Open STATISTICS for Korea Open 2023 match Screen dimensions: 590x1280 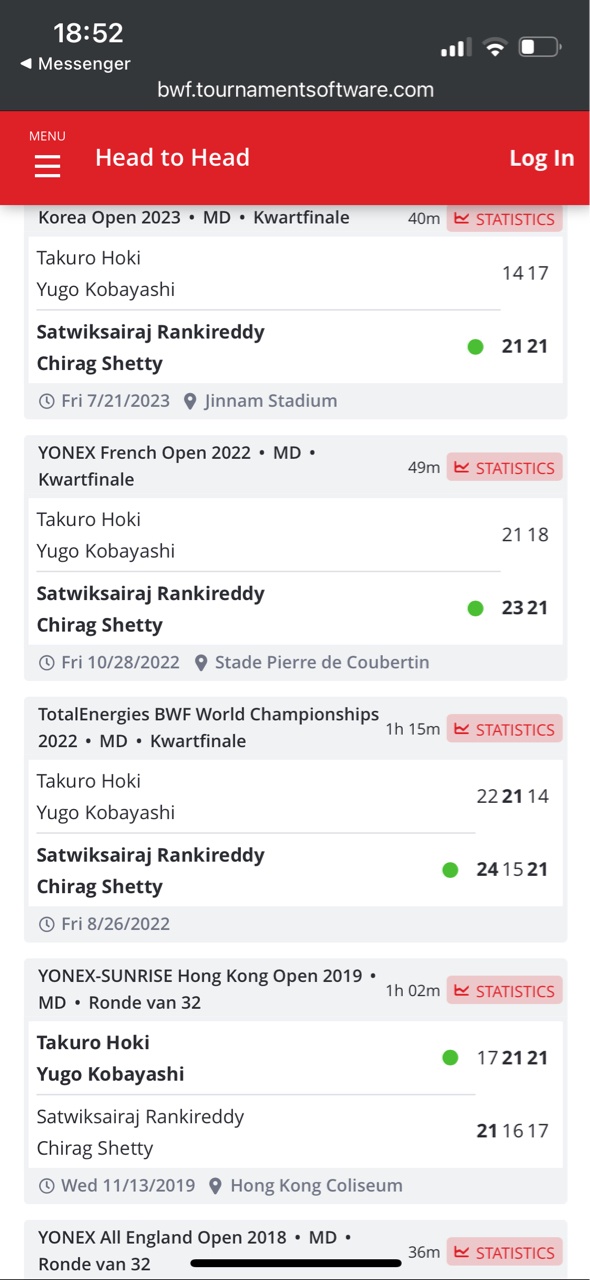coord(505,219)
